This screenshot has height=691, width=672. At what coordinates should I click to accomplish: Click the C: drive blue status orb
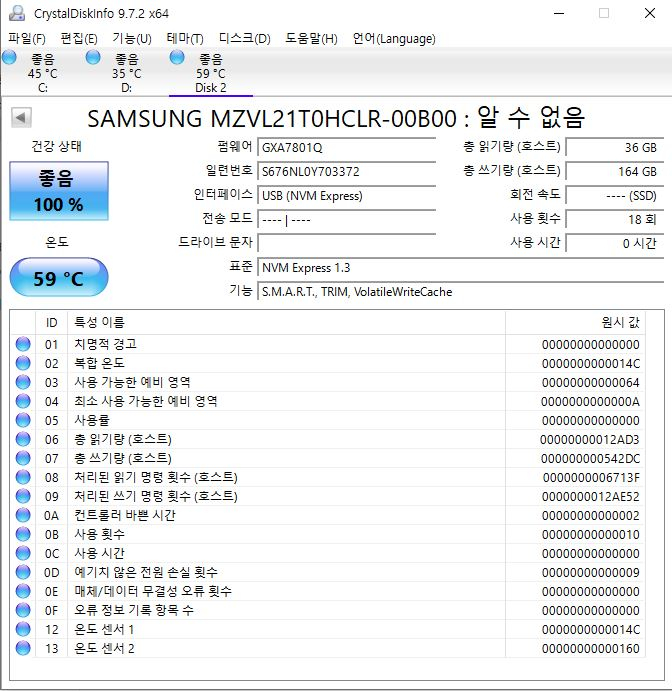coord(9,57)
